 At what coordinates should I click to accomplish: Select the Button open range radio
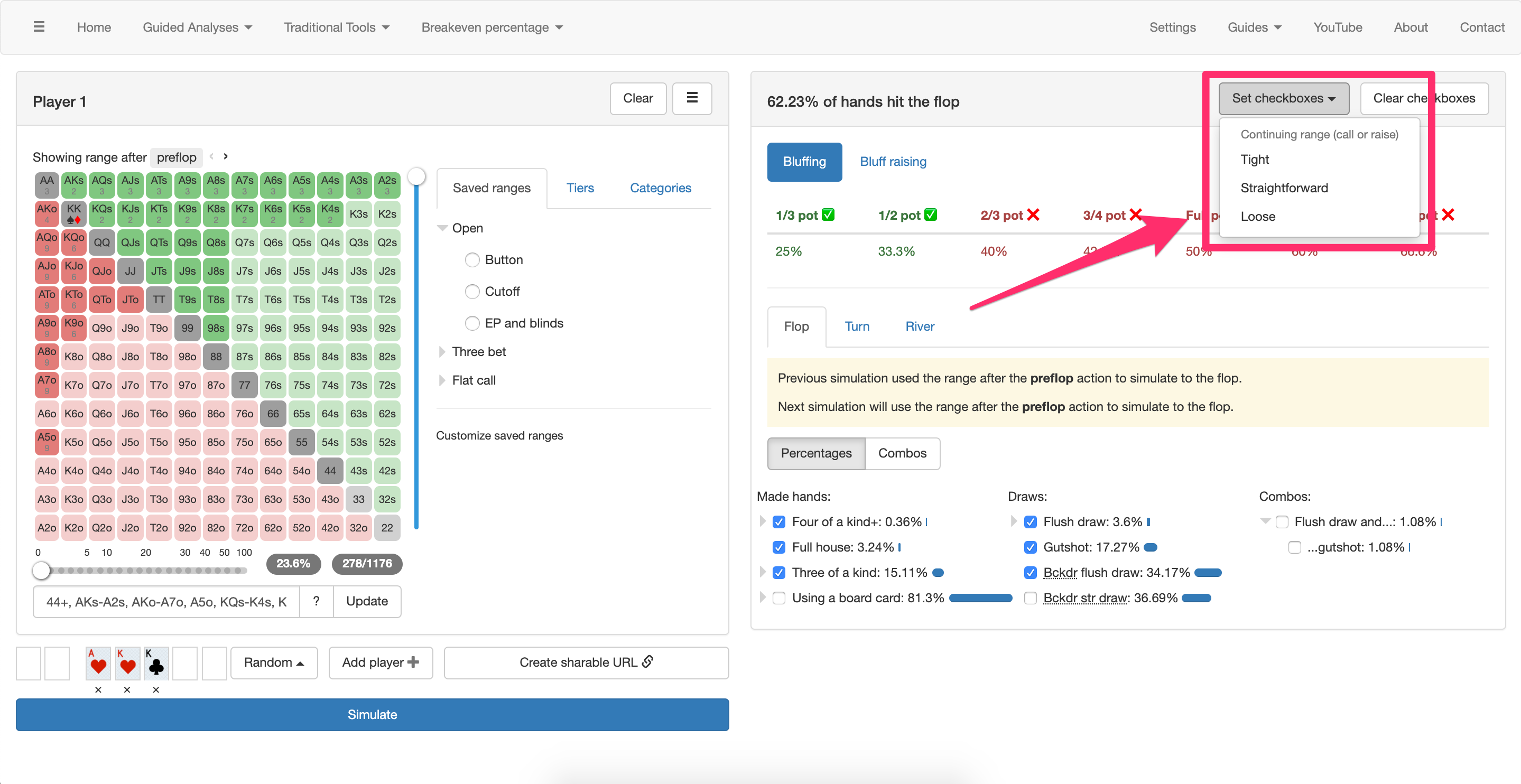(472, 260)
